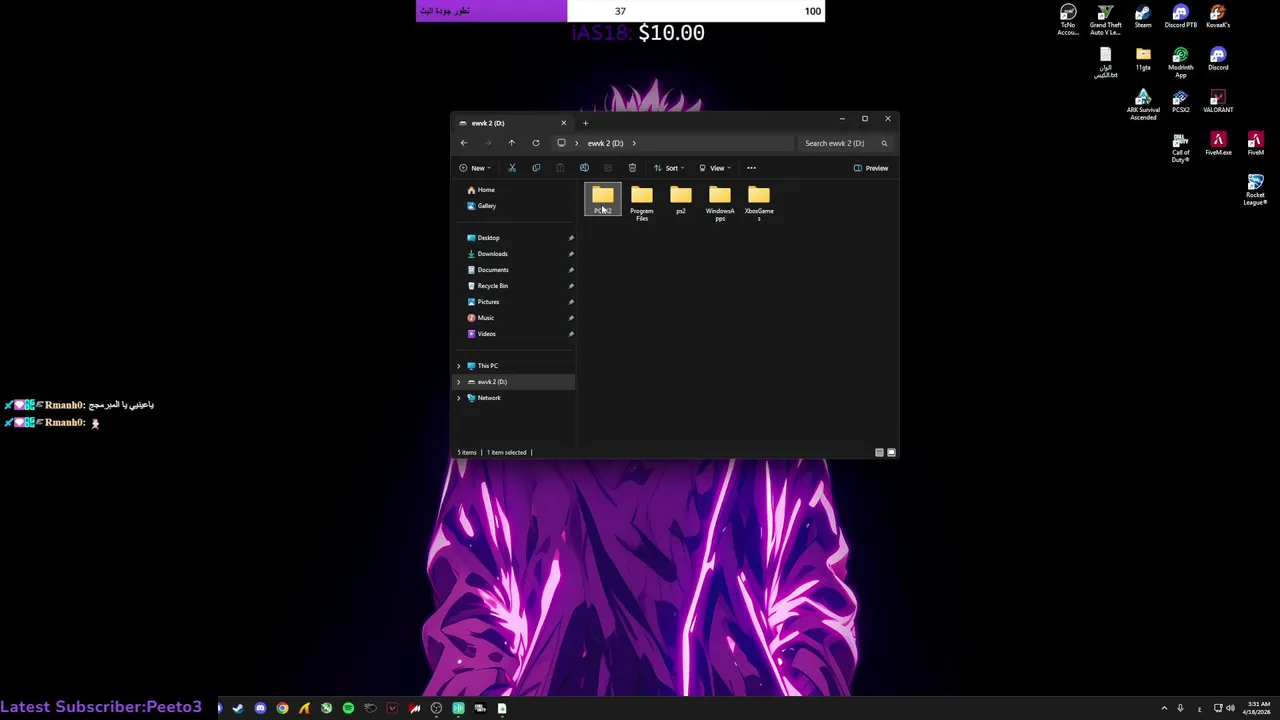The height and width of the screenshot is (720, 1280).
Task: Open Desktop in quick access
Action: click(488, 238)
